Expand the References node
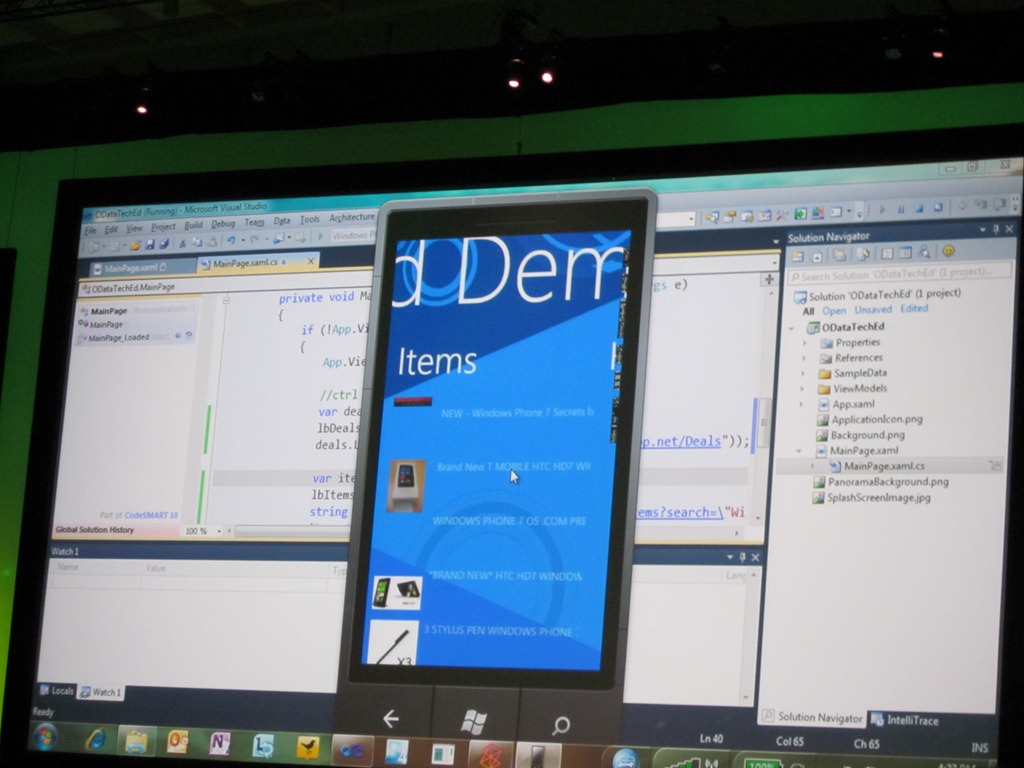Screen dimensions: 1024x768 click(x=804, y=358)
